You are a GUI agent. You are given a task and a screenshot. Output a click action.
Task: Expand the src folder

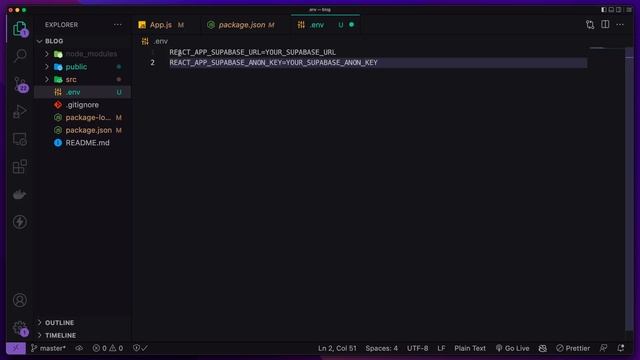pyautogui.click(x=47, y=79)
